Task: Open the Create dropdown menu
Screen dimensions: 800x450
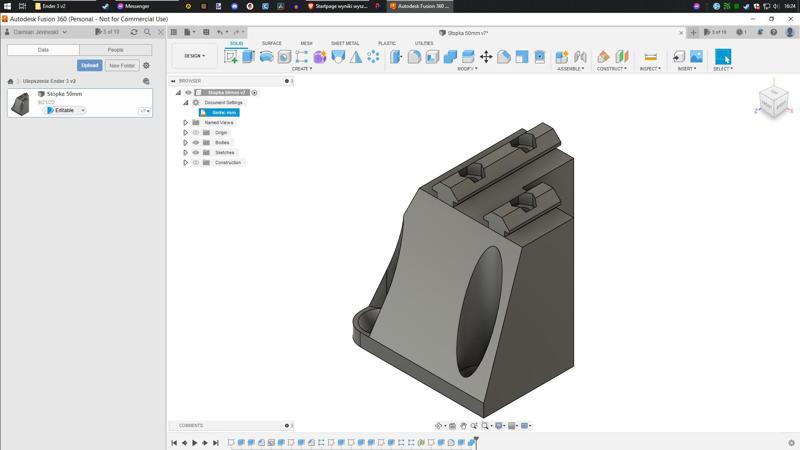Action: click(x=302, y=69)
